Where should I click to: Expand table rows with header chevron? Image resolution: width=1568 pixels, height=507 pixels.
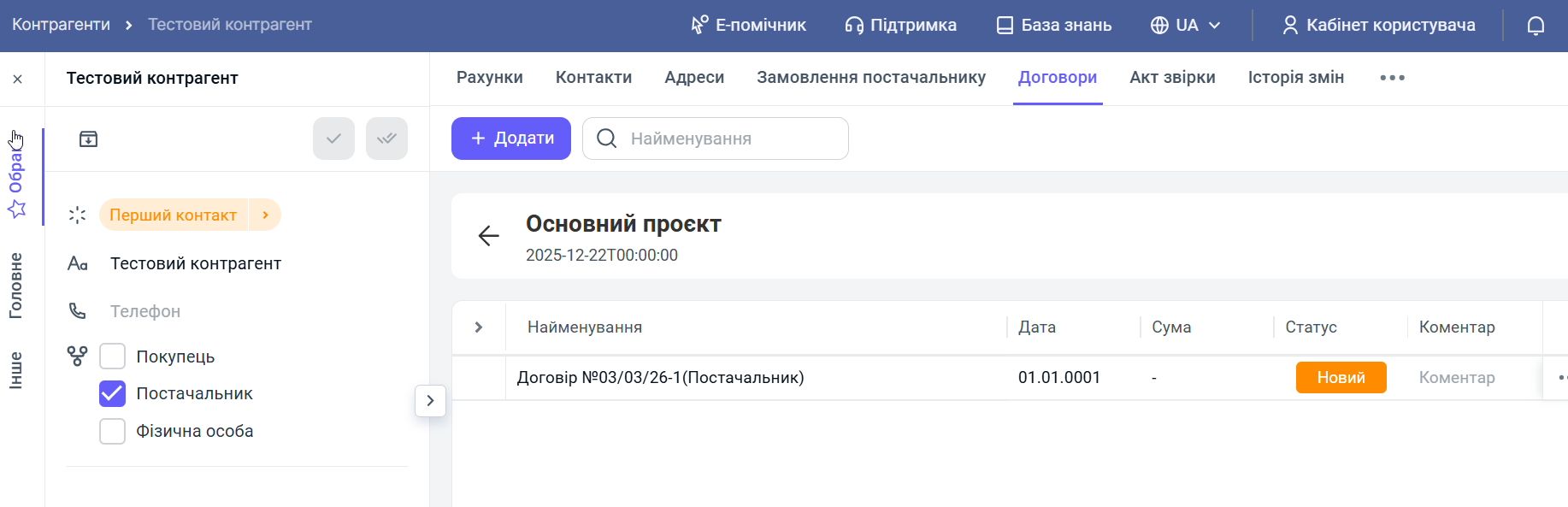pyautogui.click(x=479, y=327)
